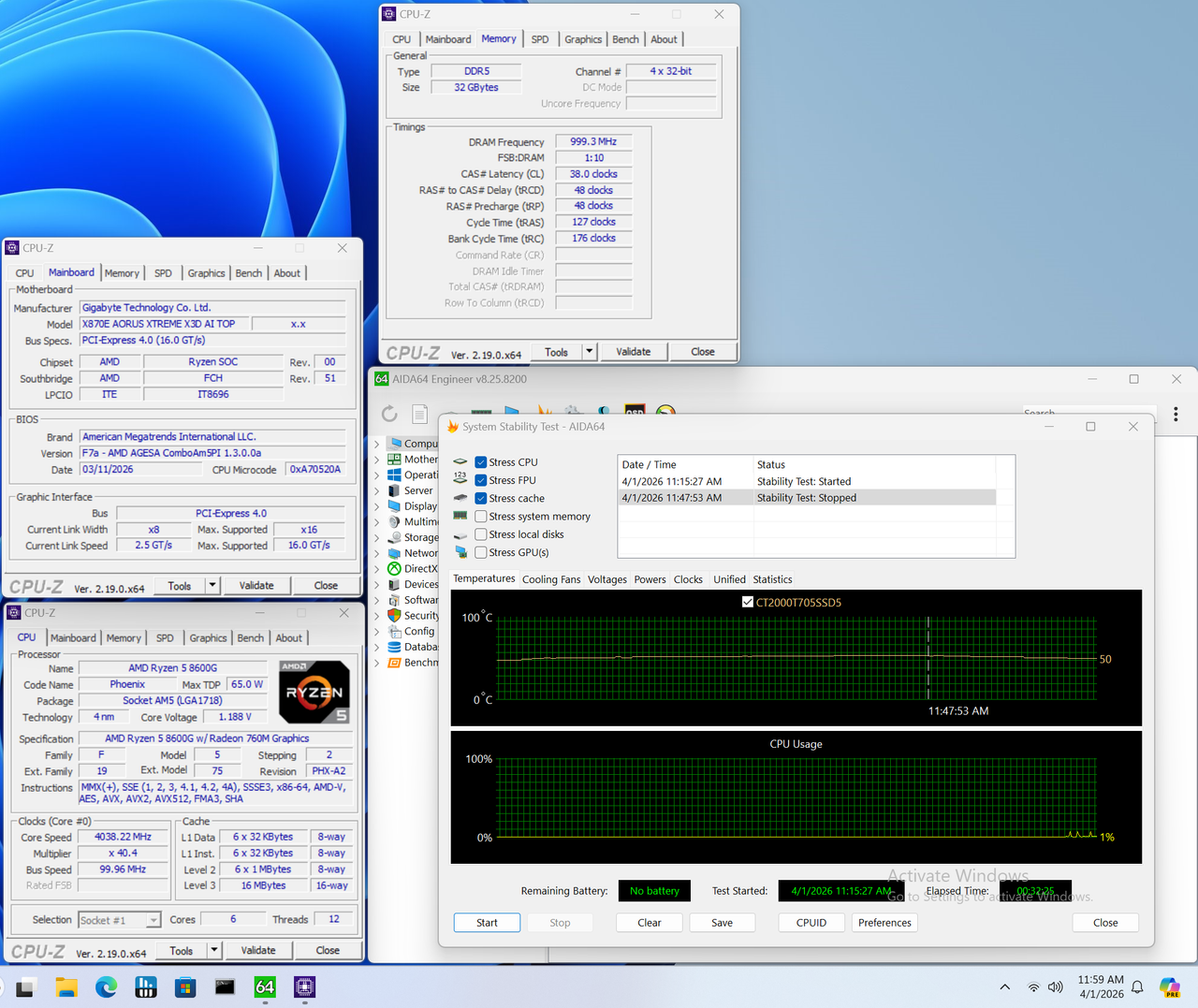The height and width of the screenshot is (1008, 1198).
Task: Click the Save button in stability test
Action: (x=722, y=923)
